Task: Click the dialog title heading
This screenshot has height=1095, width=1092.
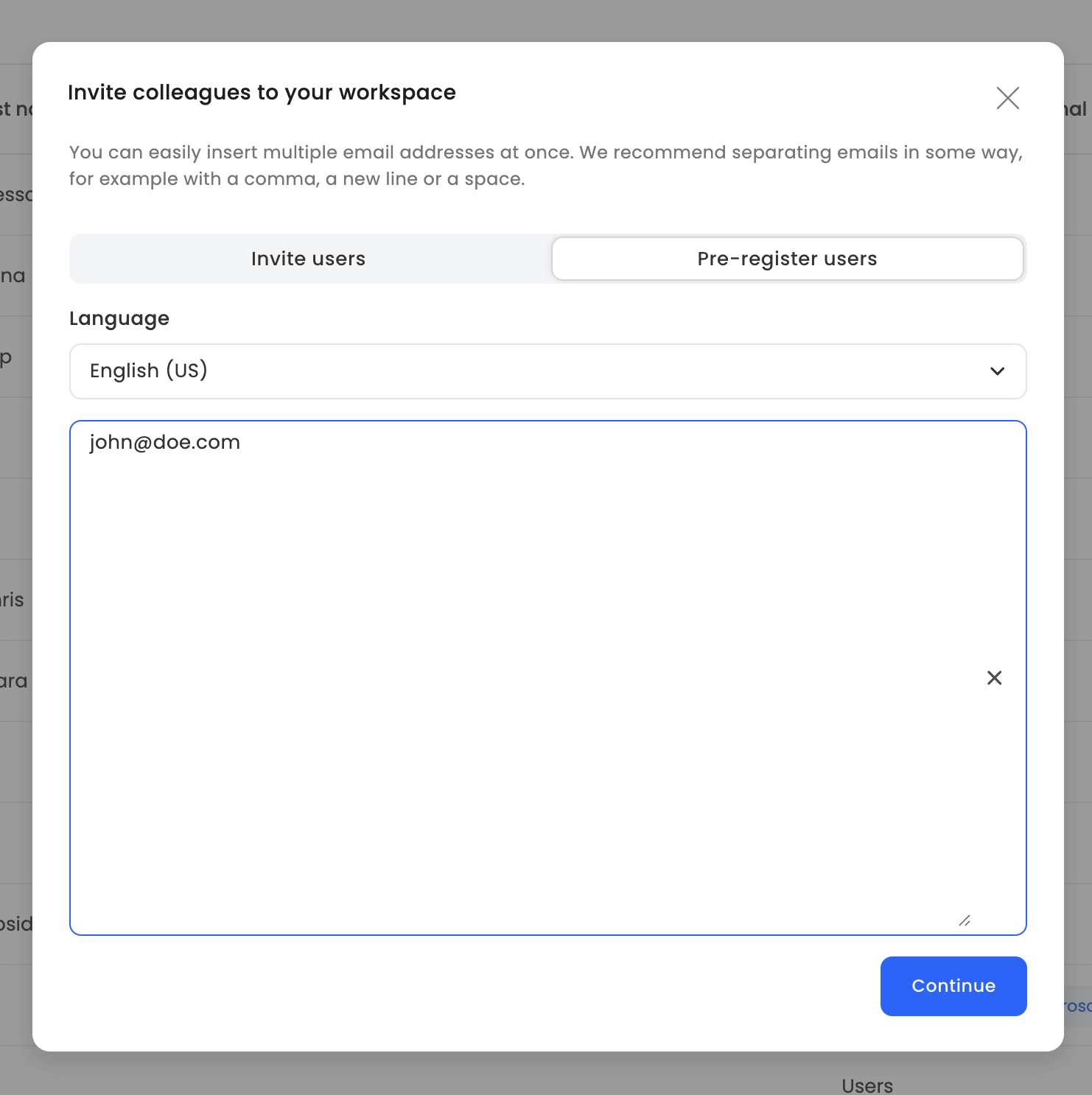Action: [x=262, y=93]
